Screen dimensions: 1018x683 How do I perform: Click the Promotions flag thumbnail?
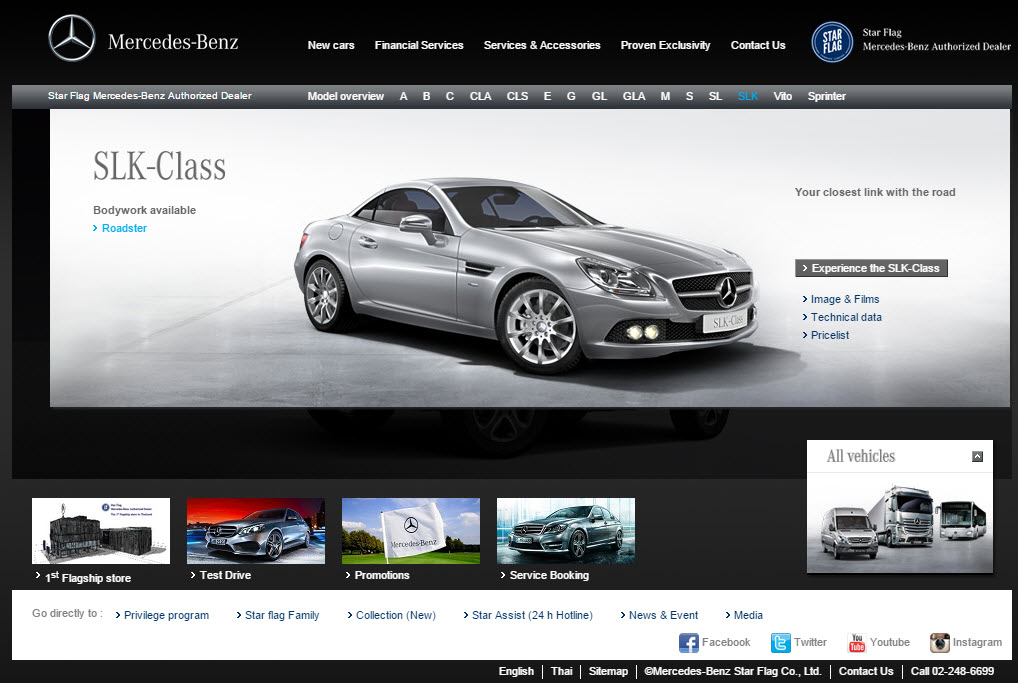pyautogui.click(x=411, y=531)
